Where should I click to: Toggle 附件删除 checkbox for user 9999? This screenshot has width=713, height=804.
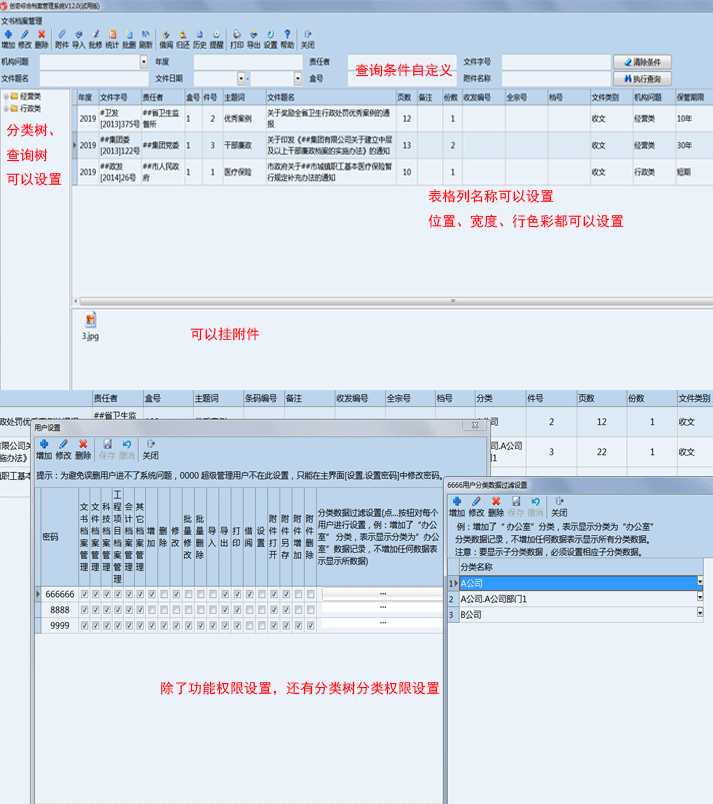311,626
